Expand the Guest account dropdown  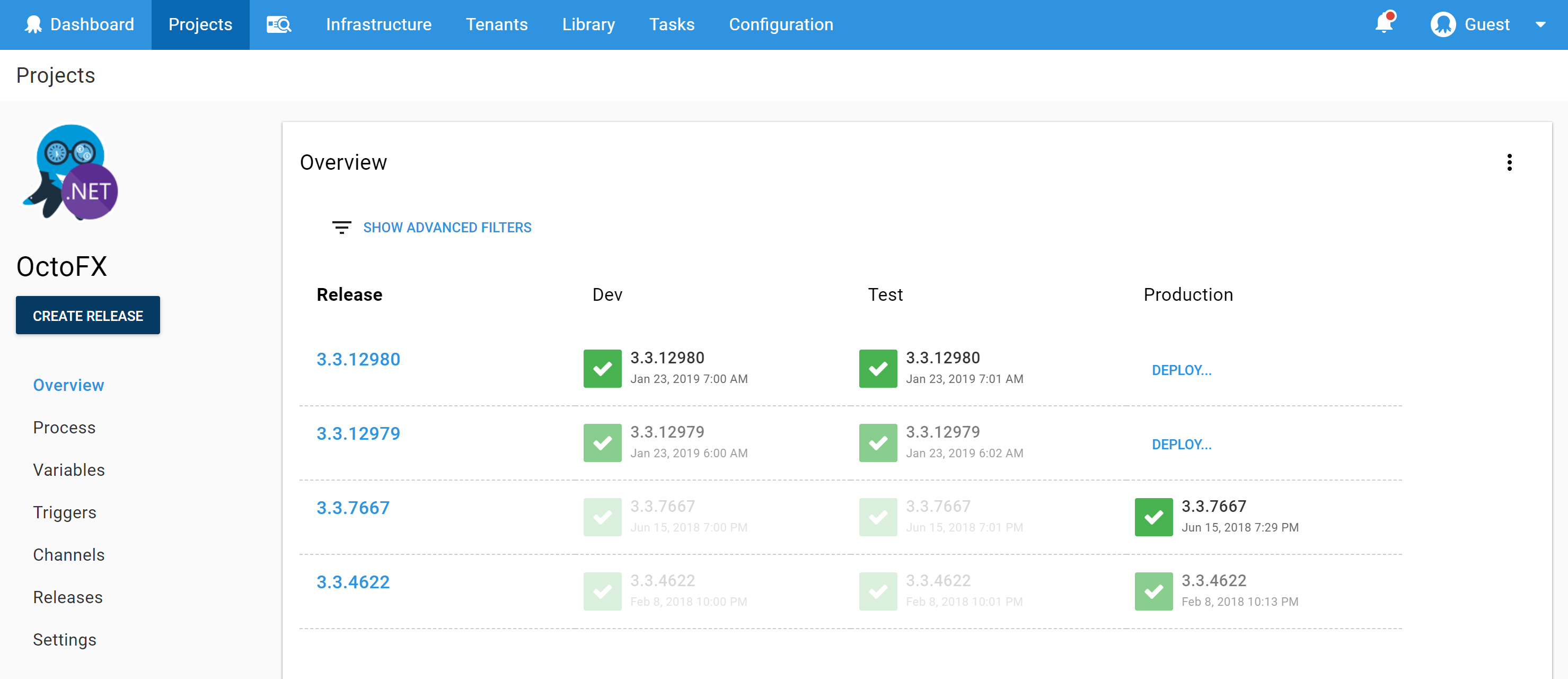tap(1541, 24)
